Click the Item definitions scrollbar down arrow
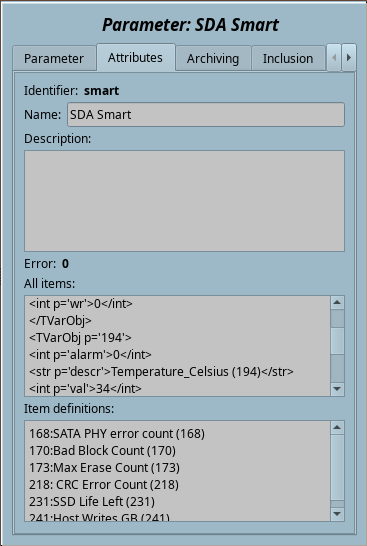367x546 pixels. (x=337, y=514)
